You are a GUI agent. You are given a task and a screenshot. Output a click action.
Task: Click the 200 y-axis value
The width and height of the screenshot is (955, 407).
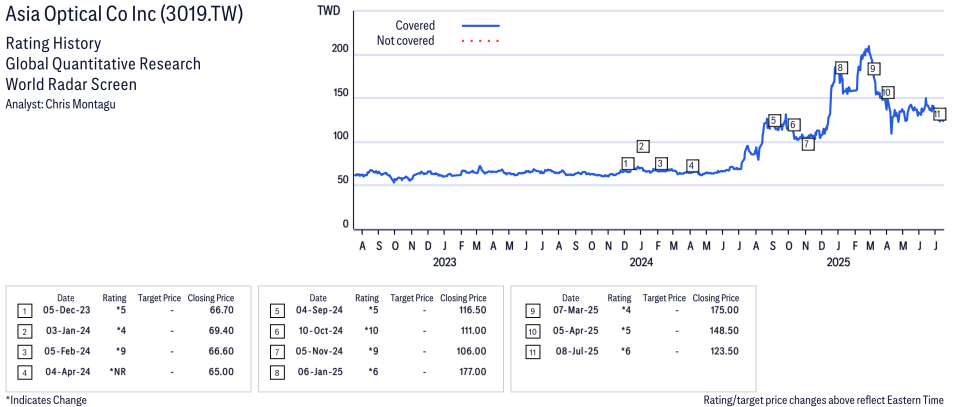tap(340, 49)
